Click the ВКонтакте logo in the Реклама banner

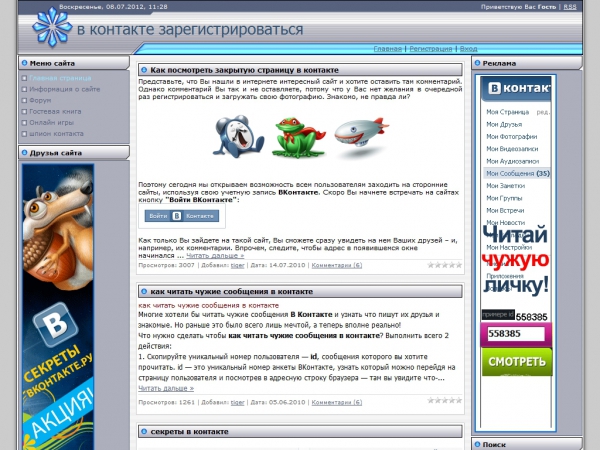[515, 89]
